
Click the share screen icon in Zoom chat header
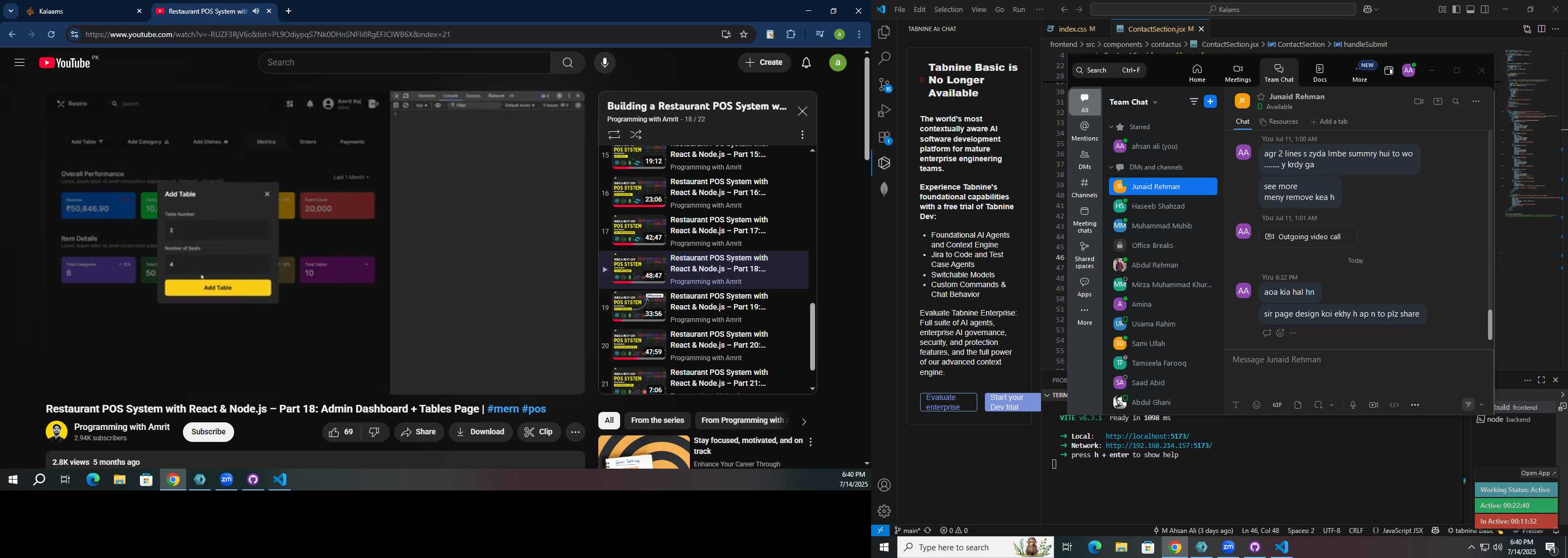[x=1438, y=102]
